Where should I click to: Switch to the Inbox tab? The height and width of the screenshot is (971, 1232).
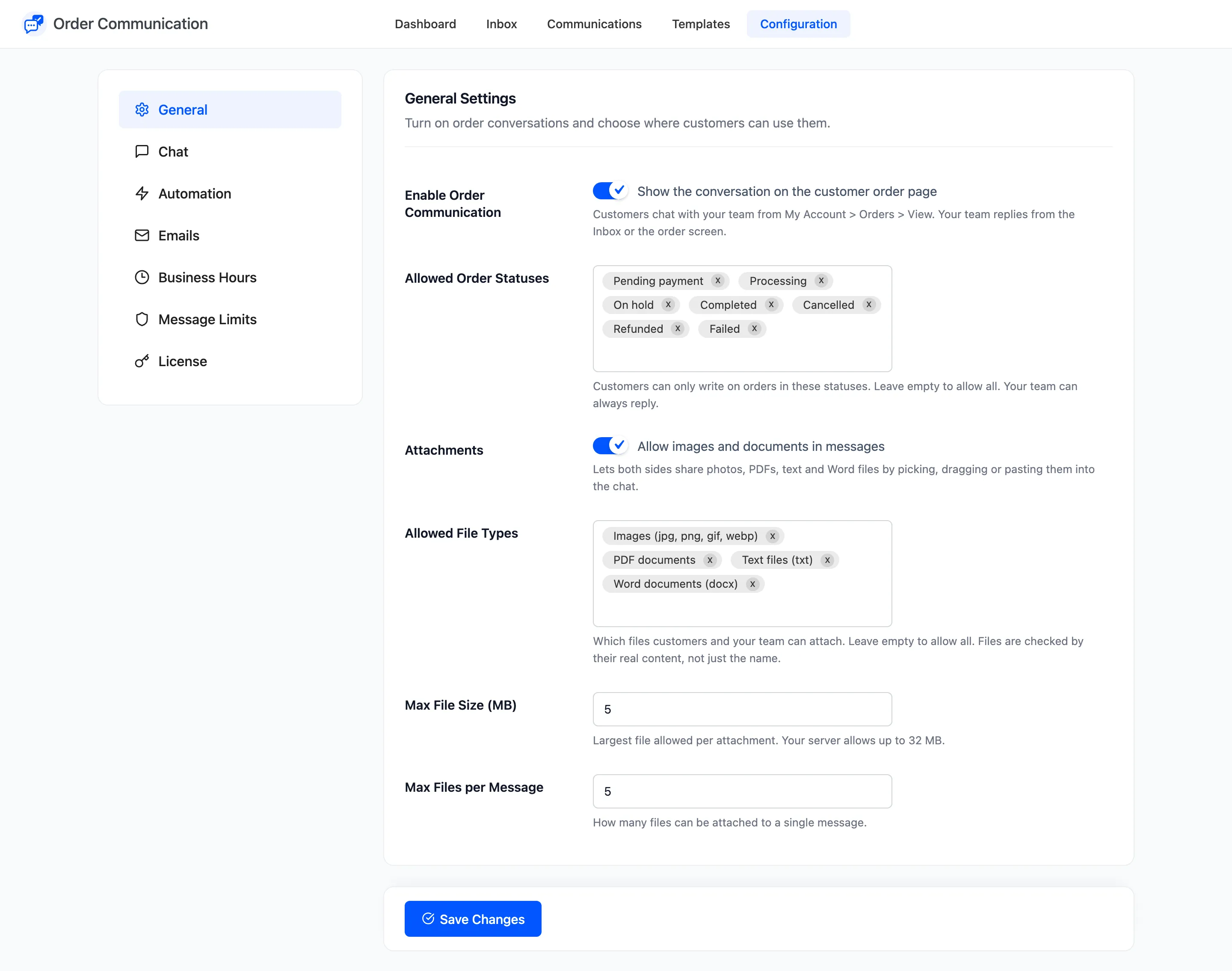(501, 24)
